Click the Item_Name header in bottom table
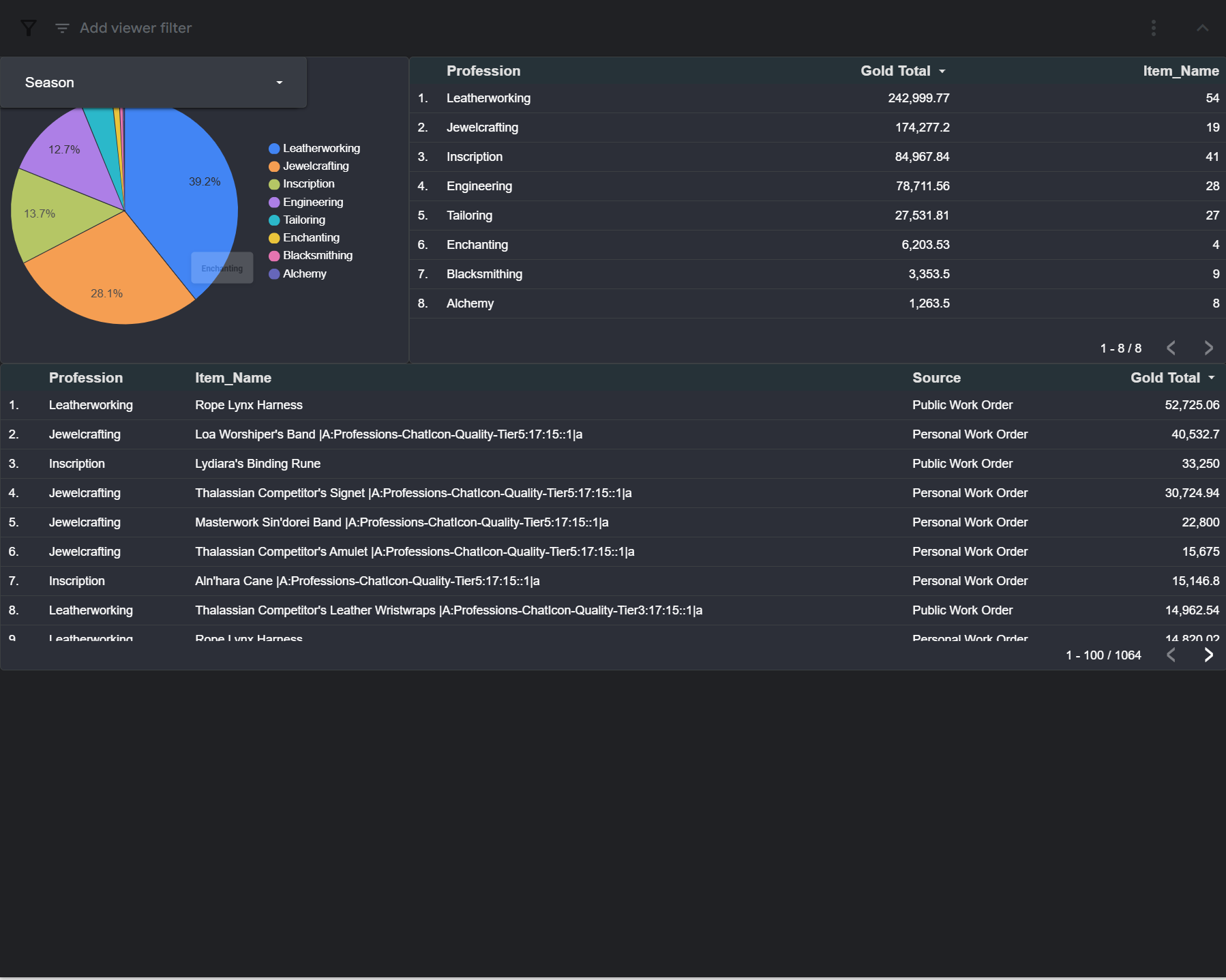Viewport: 1226px width, 980px height. (x=233, y=378)
